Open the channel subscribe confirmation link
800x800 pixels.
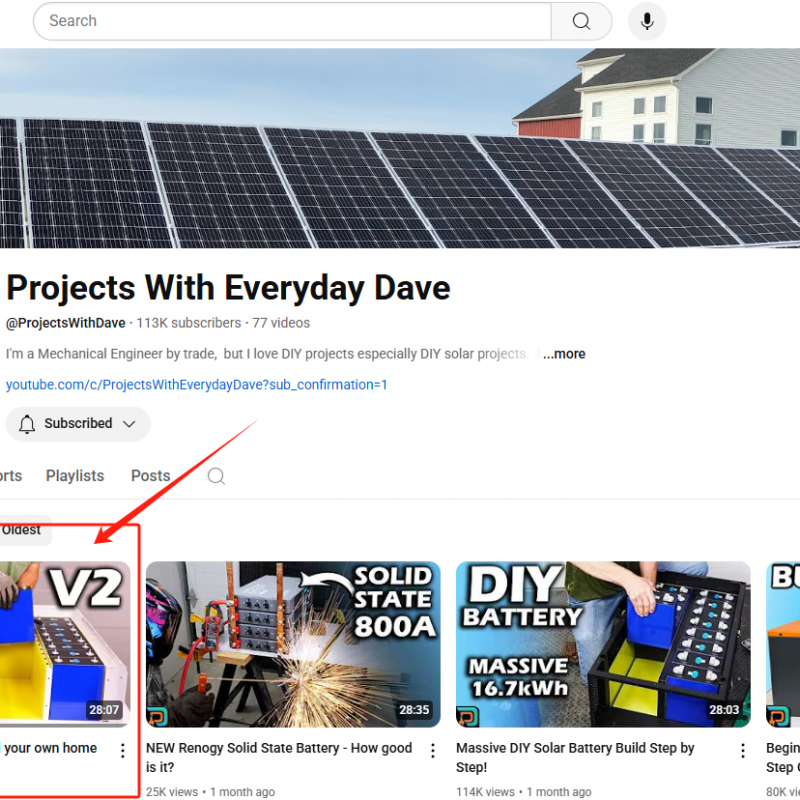197,385
